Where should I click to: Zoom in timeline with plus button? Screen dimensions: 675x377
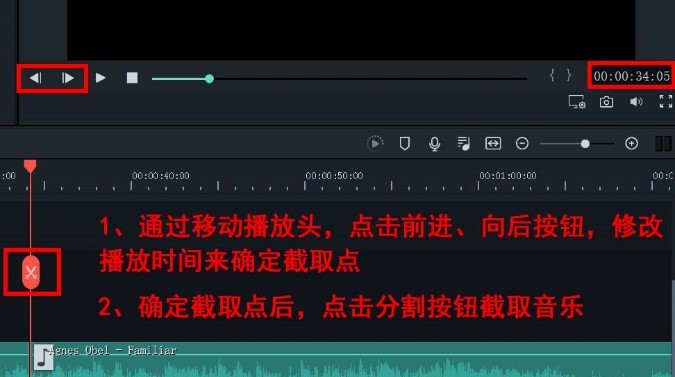pyautogui.click(x=632, y=143)
